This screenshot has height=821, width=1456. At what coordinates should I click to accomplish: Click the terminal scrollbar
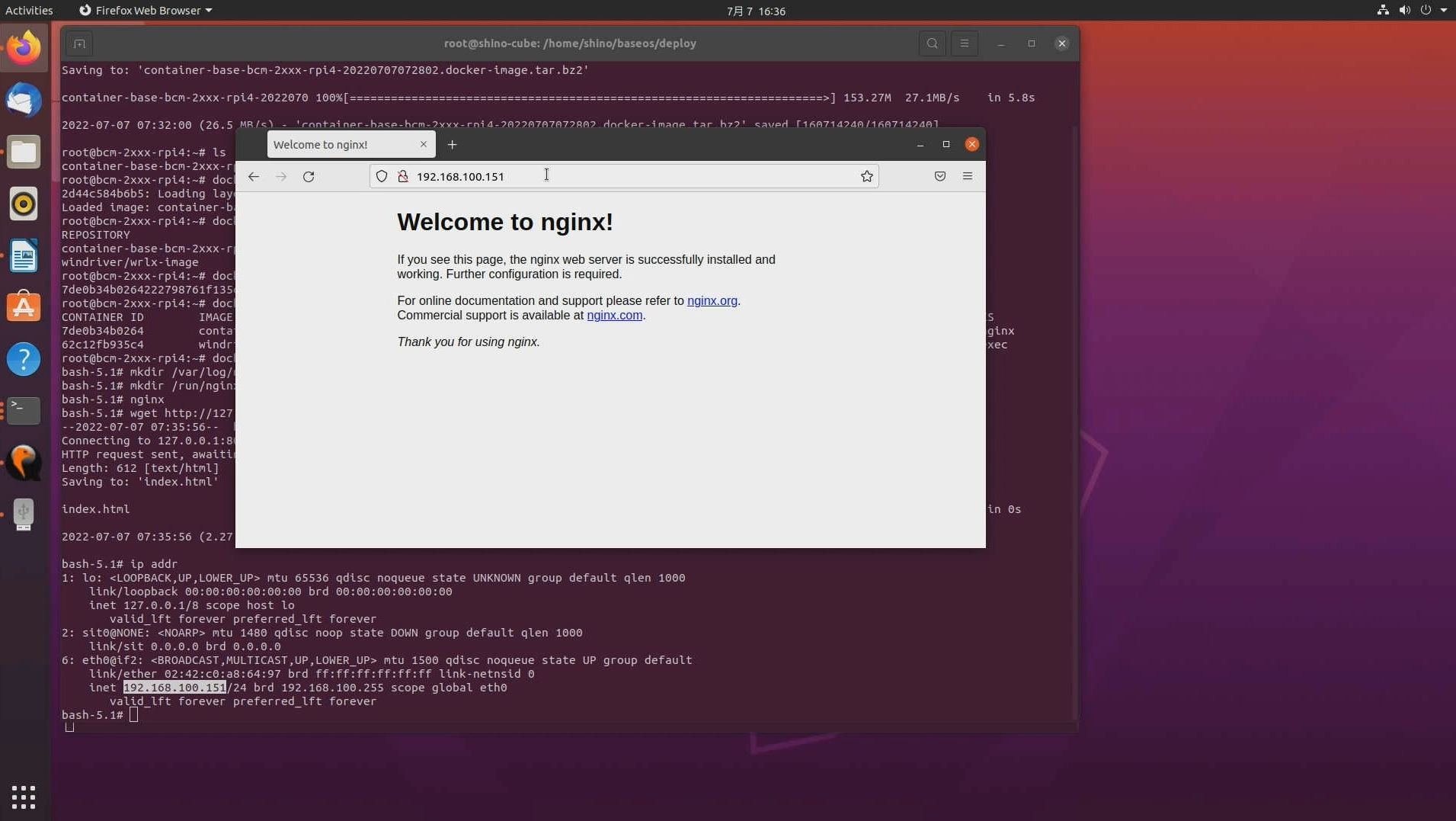[1075, 423]
